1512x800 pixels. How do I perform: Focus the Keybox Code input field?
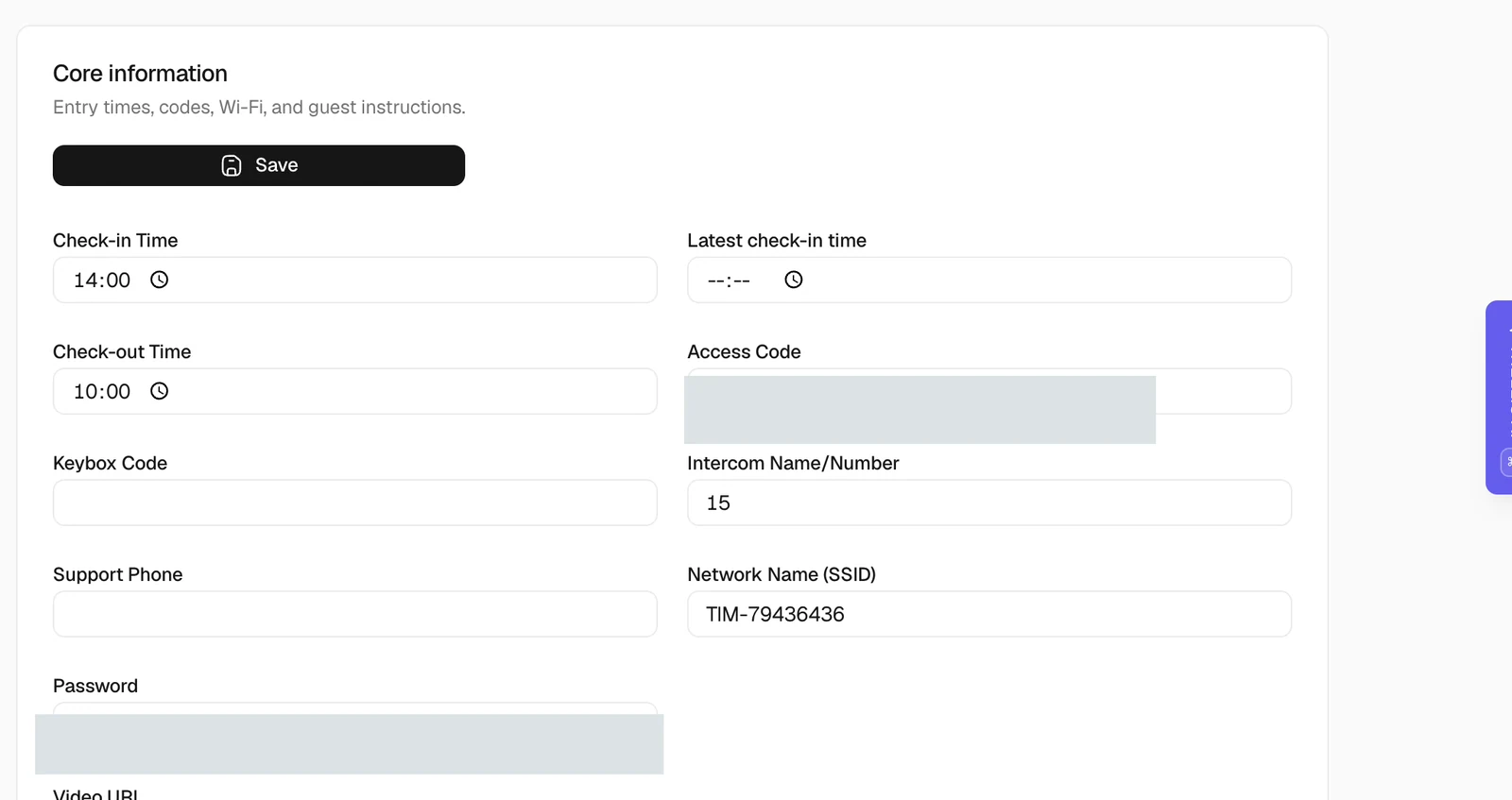pyautogui.click(x=355, y=502)
